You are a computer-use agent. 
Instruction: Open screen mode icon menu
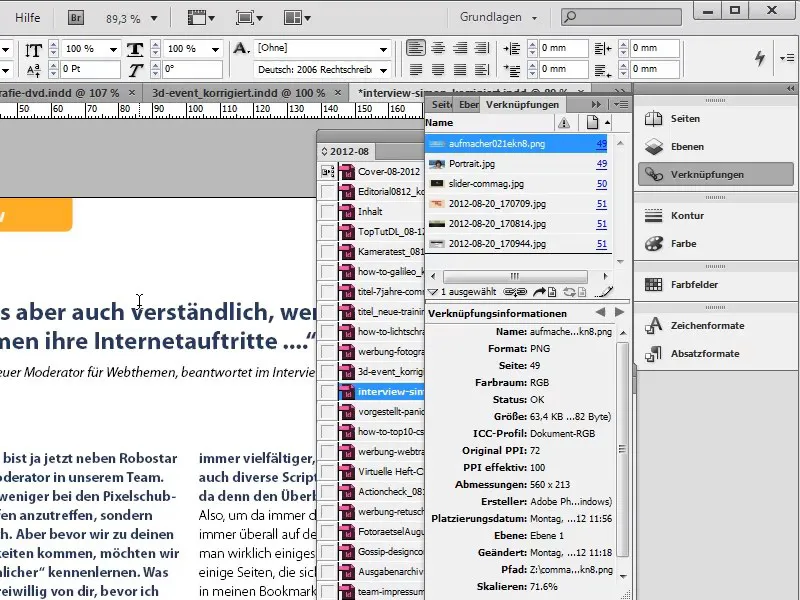pyautogui.click(x=249, y=18)
